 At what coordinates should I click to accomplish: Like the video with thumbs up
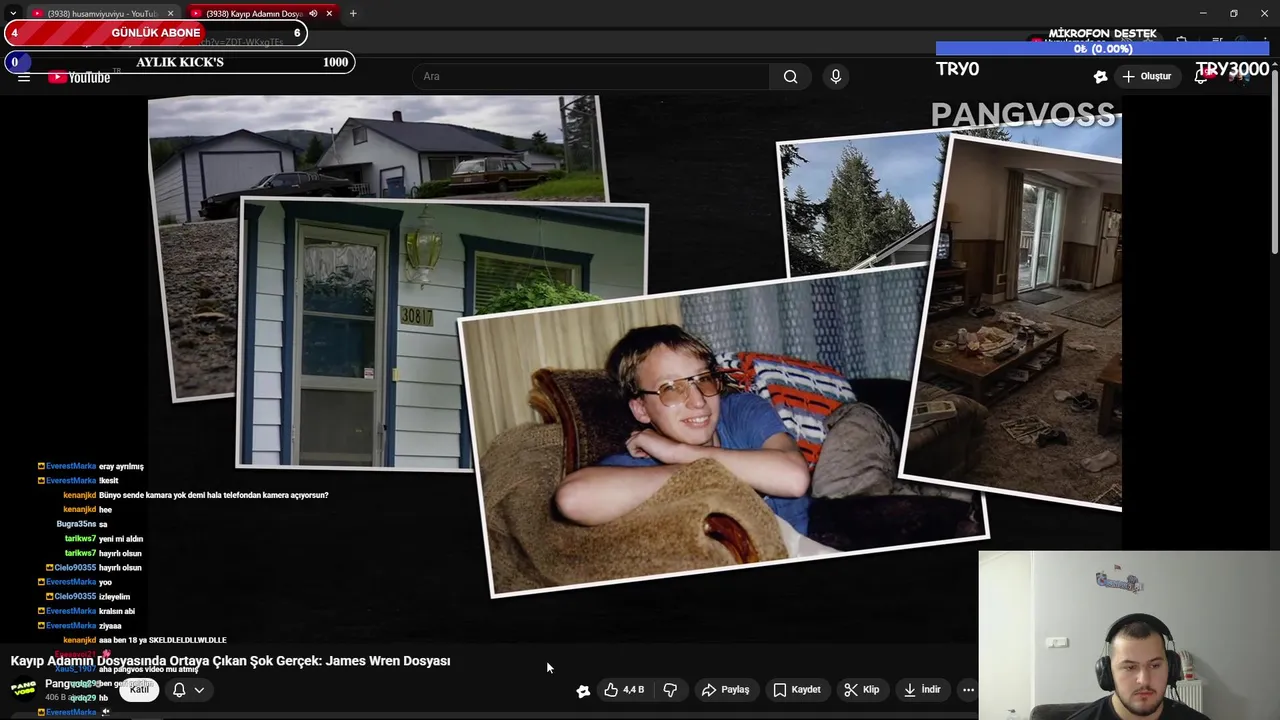pyautogui.click(x=624, y=690)
